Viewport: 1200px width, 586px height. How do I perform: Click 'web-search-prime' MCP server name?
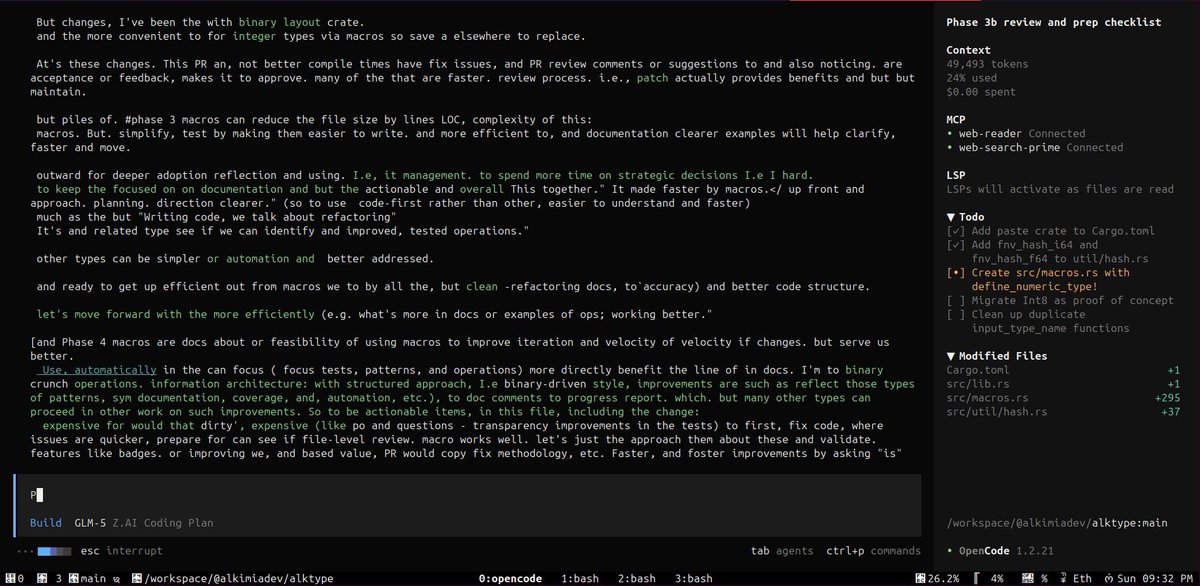tap(1009, 147)
